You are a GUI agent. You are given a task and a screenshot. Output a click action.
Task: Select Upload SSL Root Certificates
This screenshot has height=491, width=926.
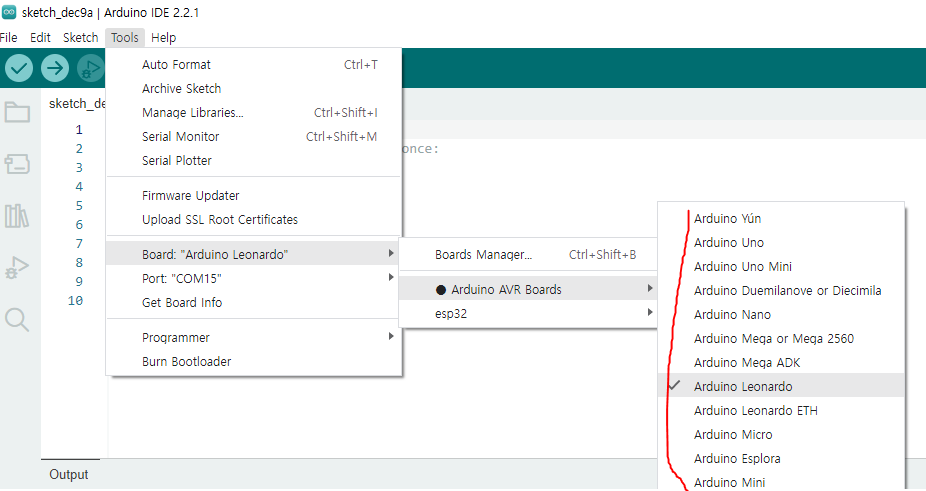254,220
